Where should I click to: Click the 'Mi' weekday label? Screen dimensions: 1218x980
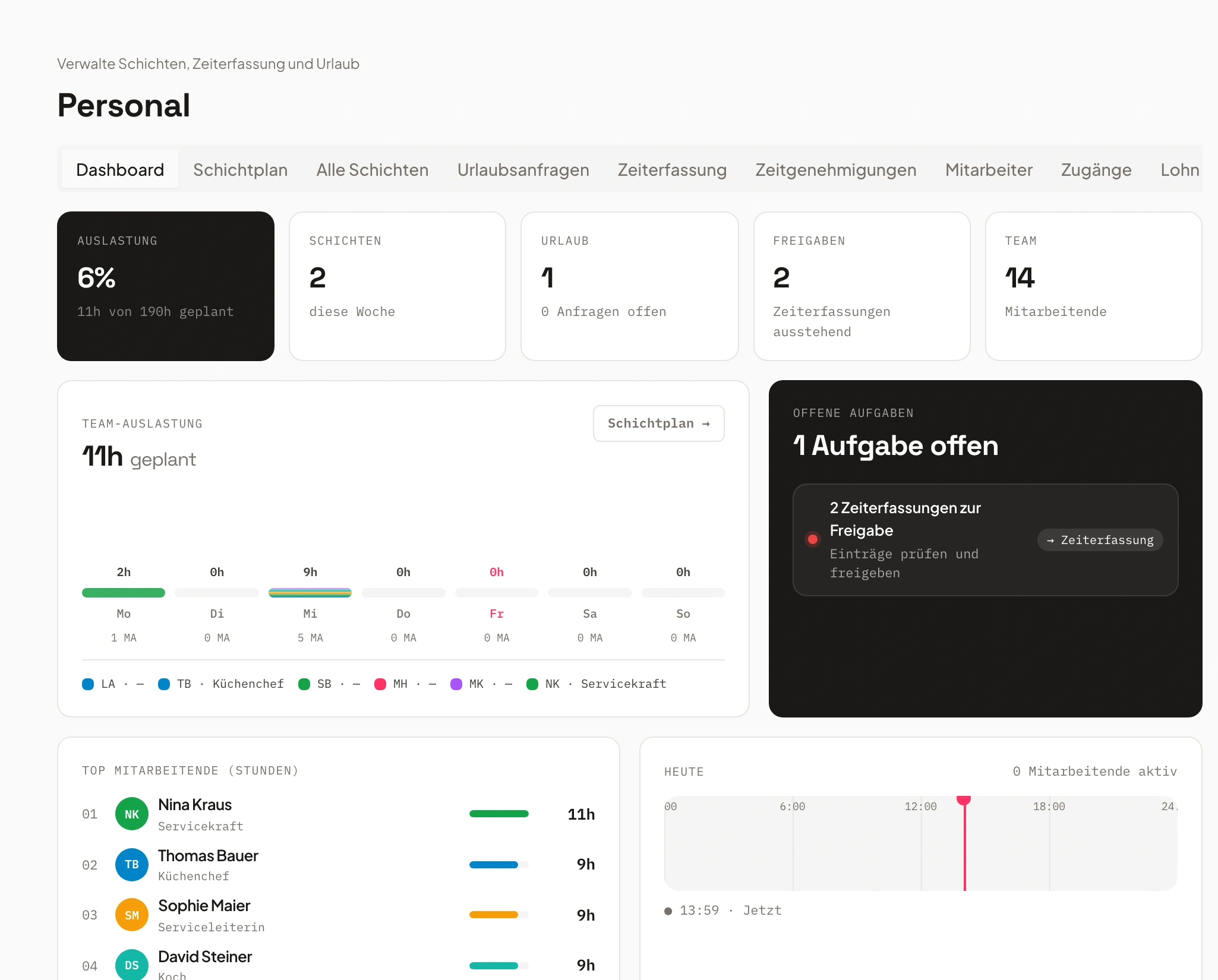310,614
